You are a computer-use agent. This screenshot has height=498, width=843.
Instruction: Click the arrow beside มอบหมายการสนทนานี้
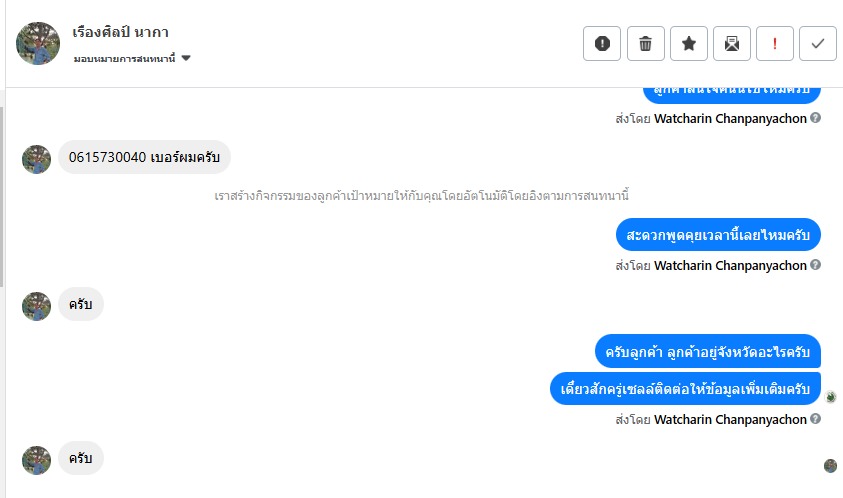click(x=187, y=59)
